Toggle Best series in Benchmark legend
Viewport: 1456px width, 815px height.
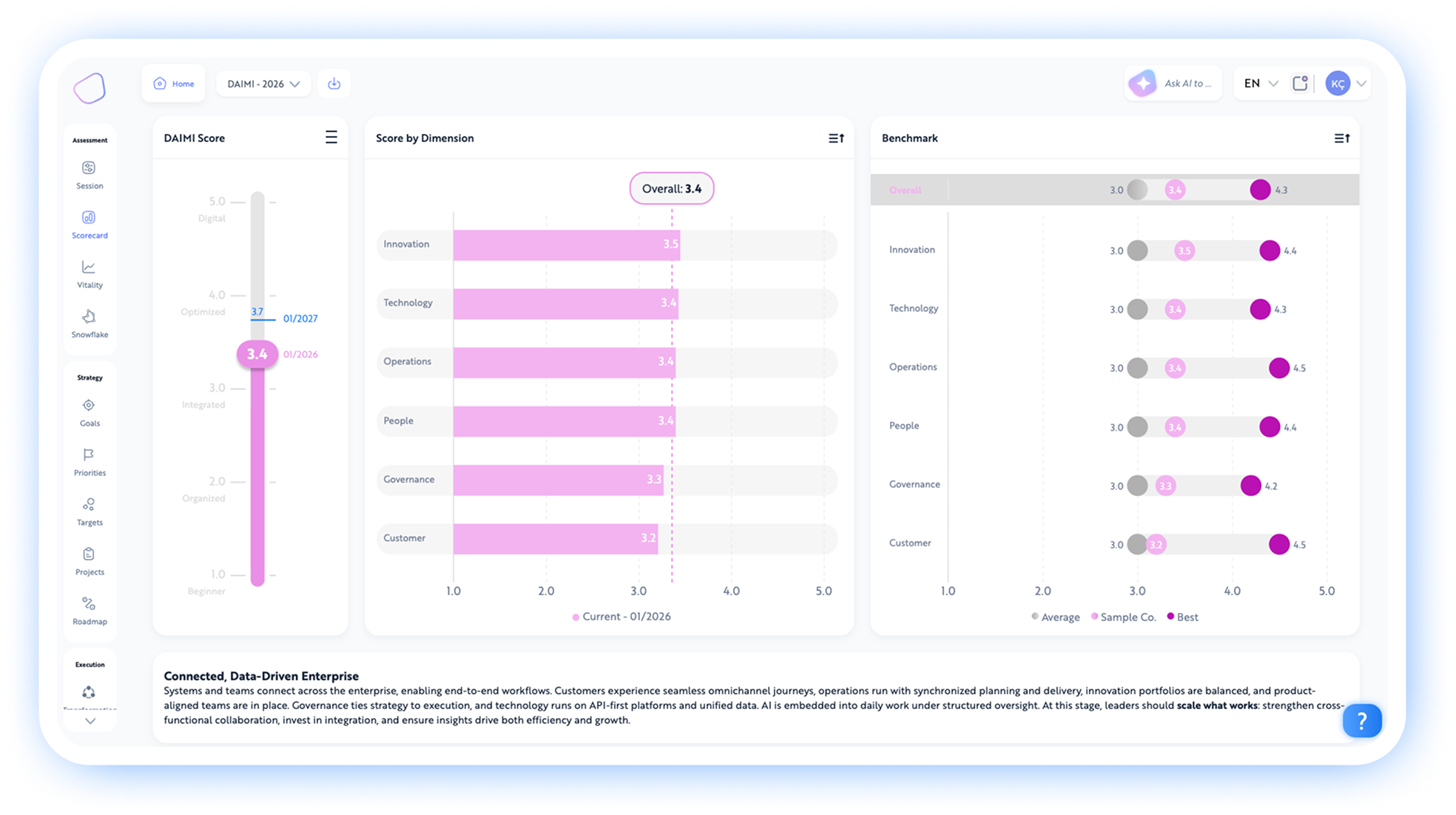tap(1182, 617)
